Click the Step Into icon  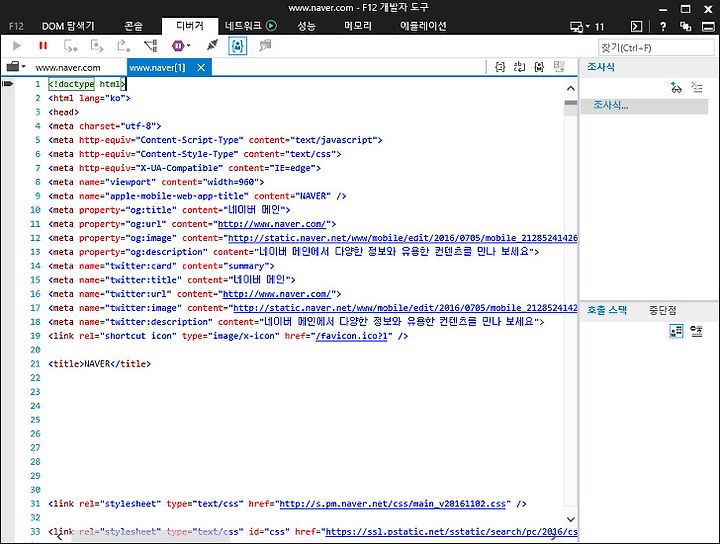(70, 45)
